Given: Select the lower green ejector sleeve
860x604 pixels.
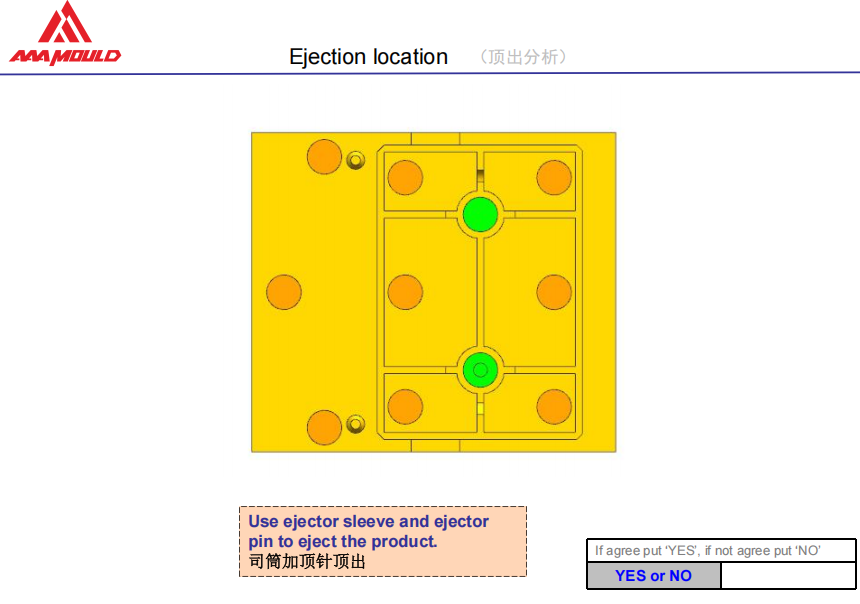Looking at the screenshot, I should (480, 370).
